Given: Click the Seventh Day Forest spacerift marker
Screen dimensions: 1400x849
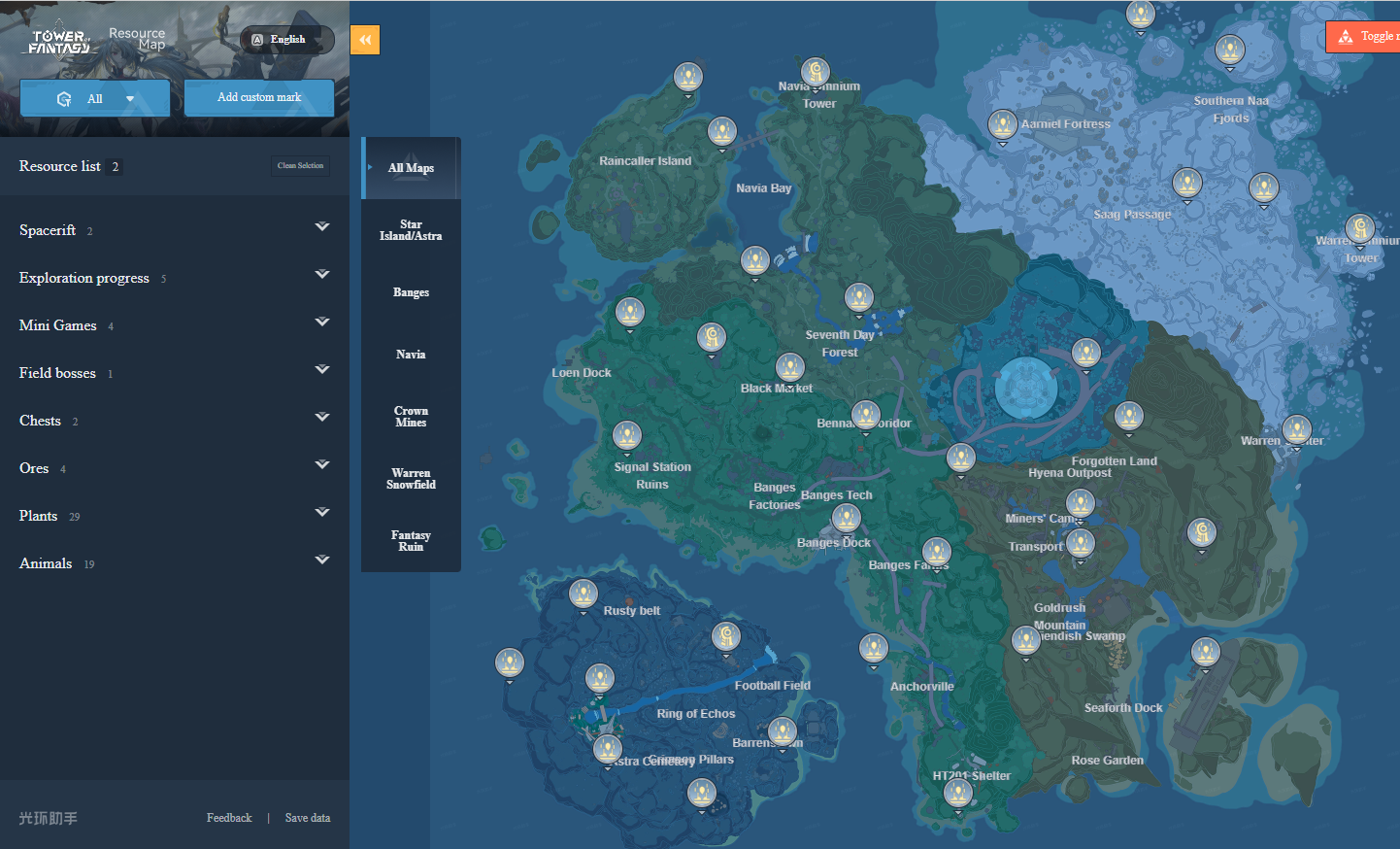Looking at the screenshot, I should [859, 298].
